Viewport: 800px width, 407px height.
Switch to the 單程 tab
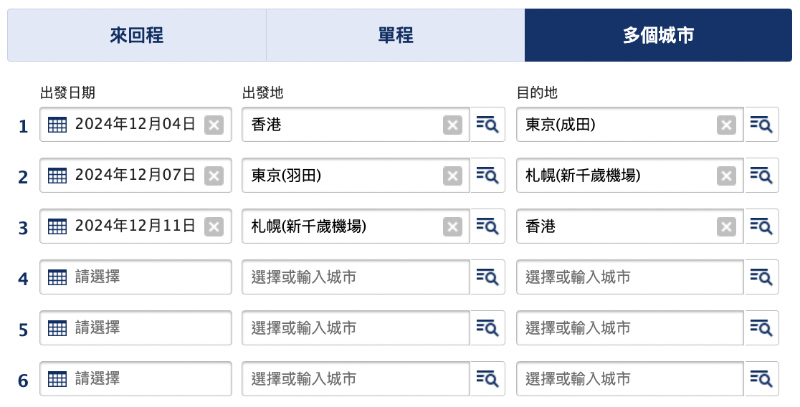click(x=395, y=35)
